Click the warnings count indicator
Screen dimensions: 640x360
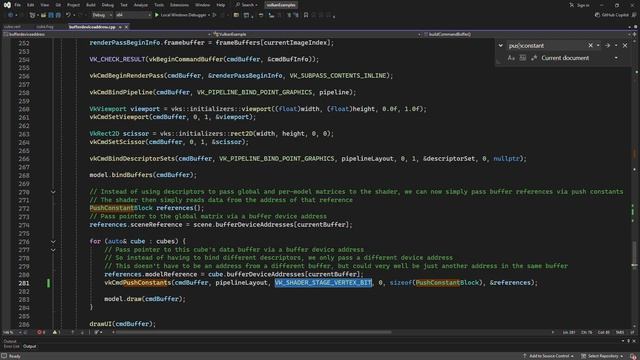tap(56, 332)
